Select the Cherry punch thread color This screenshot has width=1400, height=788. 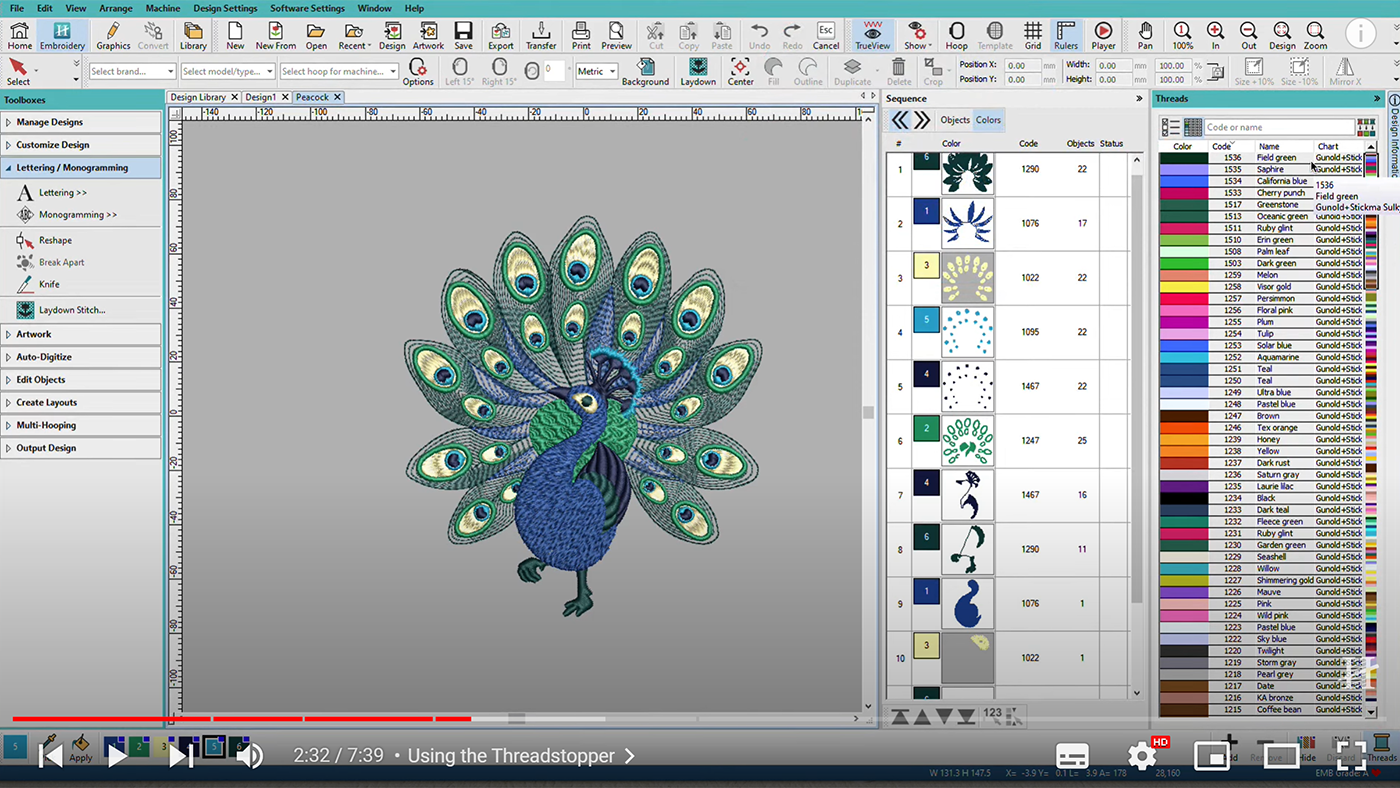[1260, 193]
